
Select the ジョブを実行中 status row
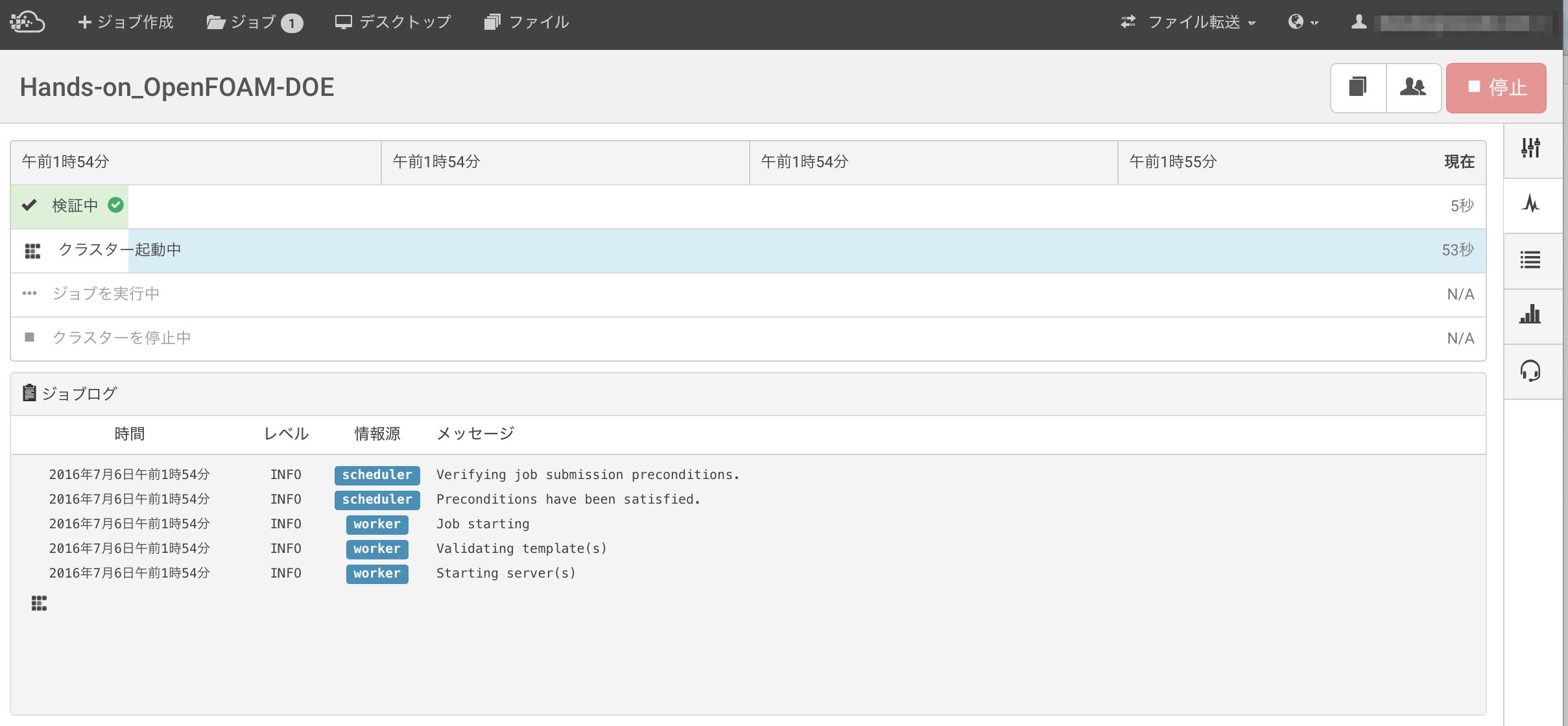[748, 294]
